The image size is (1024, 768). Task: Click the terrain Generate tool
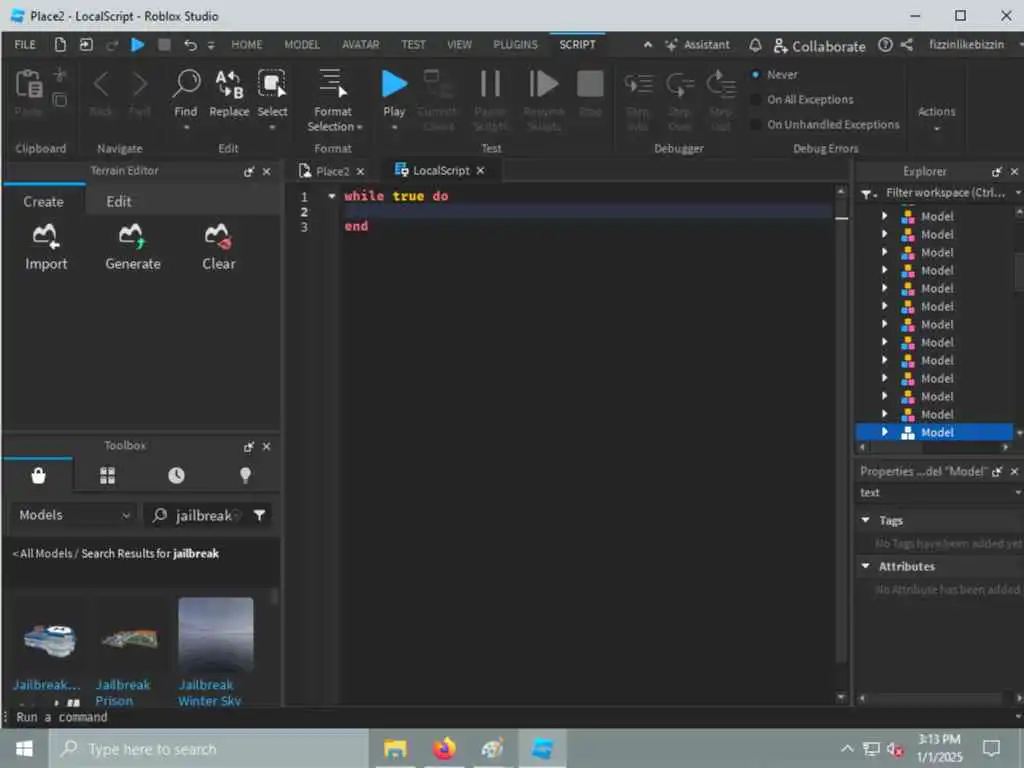click(133, 248)
